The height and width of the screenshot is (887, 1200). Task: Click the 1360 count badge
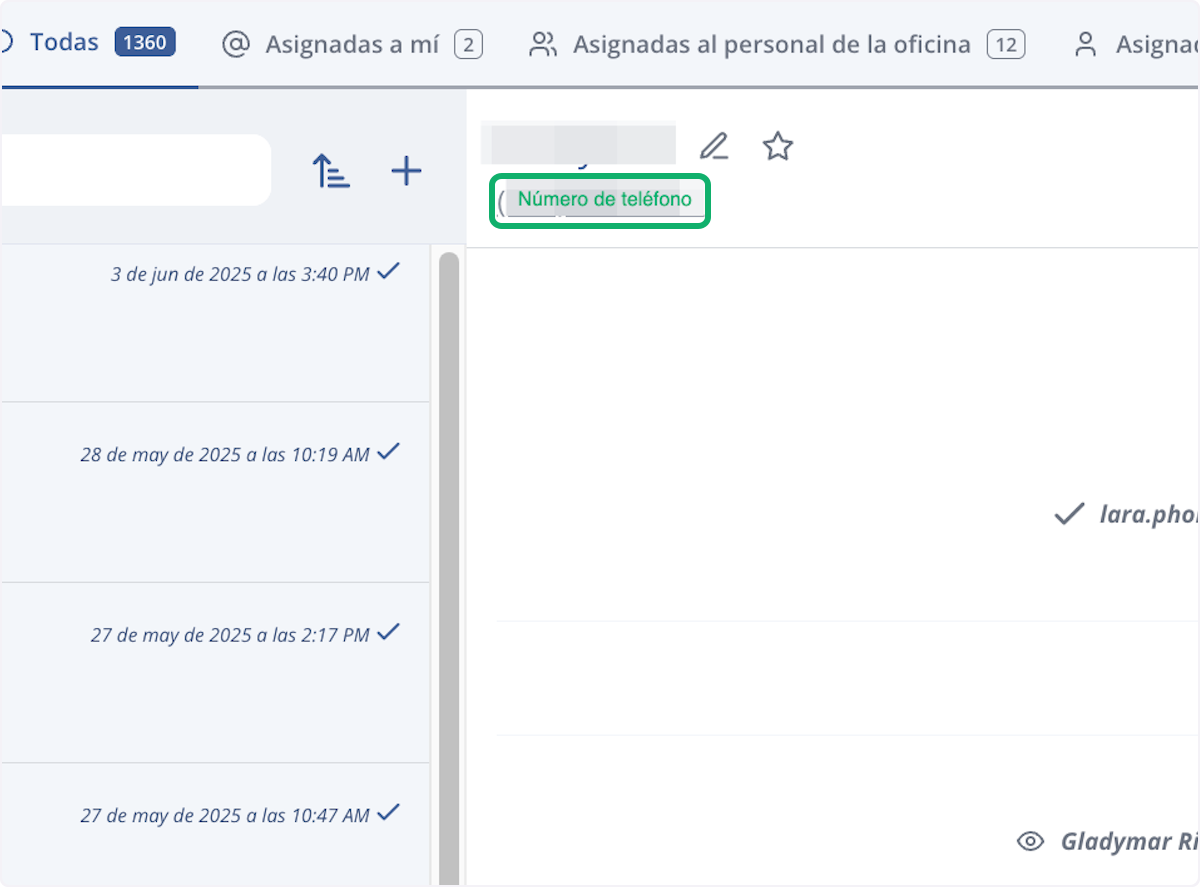click(145, 43)
